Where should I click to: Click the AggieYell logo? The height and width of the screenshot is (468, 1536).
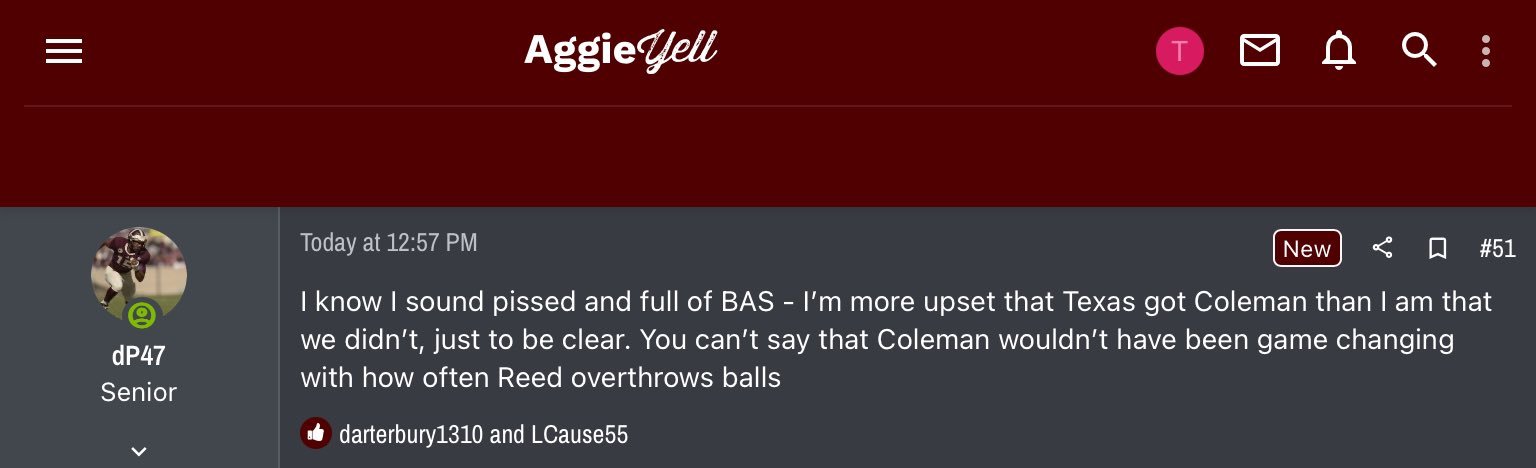pos(620,50)
